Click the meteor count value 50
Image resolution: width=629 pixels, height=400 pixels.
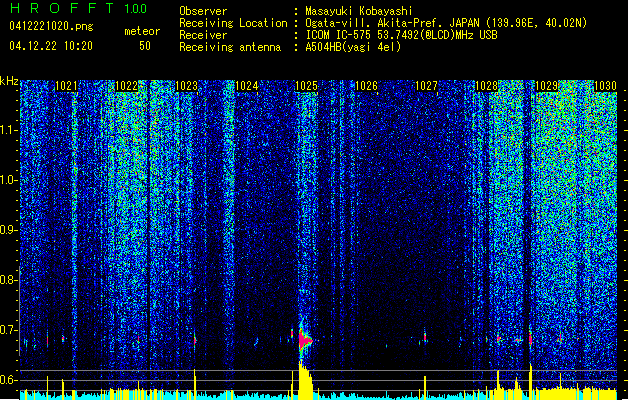click(145, 46)
